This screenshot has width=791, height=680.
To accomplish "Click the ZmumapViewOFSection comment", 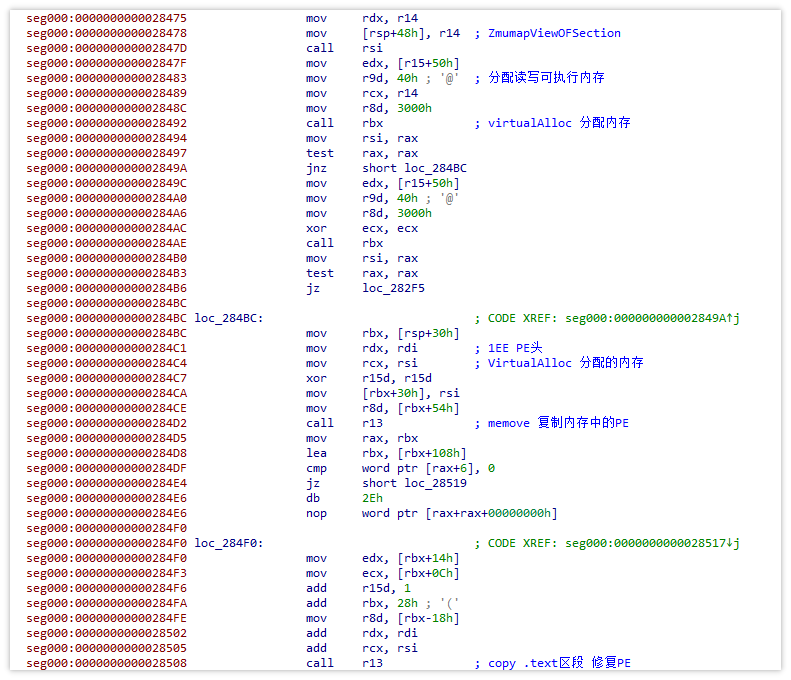I will (x=553, y=33).
